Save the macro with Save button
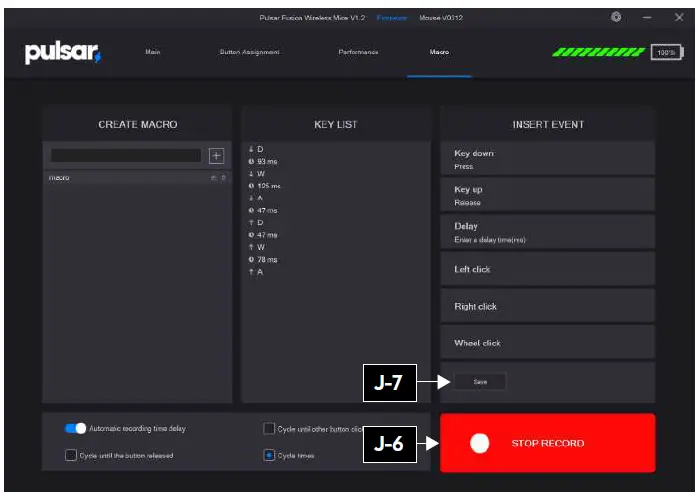The height and width of the screenshot is (494, 699). tap(480, 382)
